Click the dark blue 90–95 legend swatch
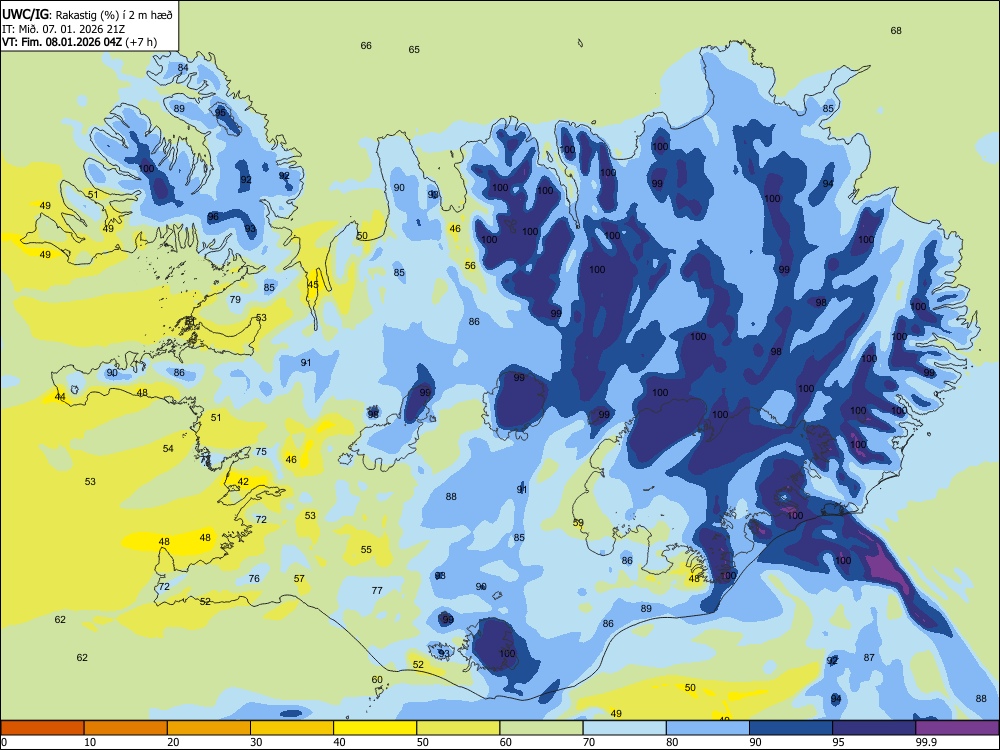The width and height of the screenshot is (1000, 750). pyautogui.click(x=791, y=728)
